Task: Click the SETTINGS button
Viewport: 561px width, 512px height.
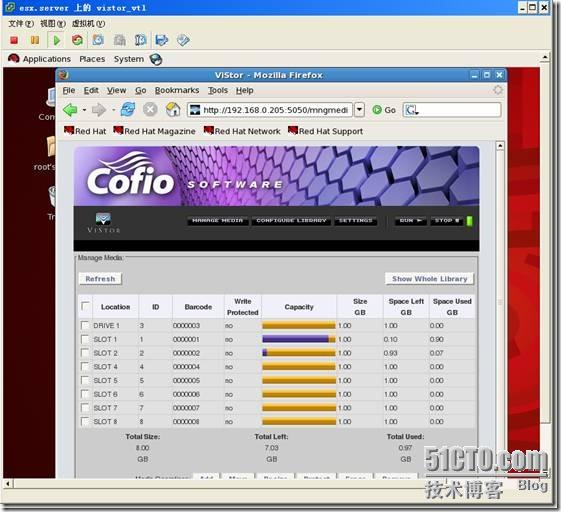Action: pyautogui.click(x=355, y=221)
